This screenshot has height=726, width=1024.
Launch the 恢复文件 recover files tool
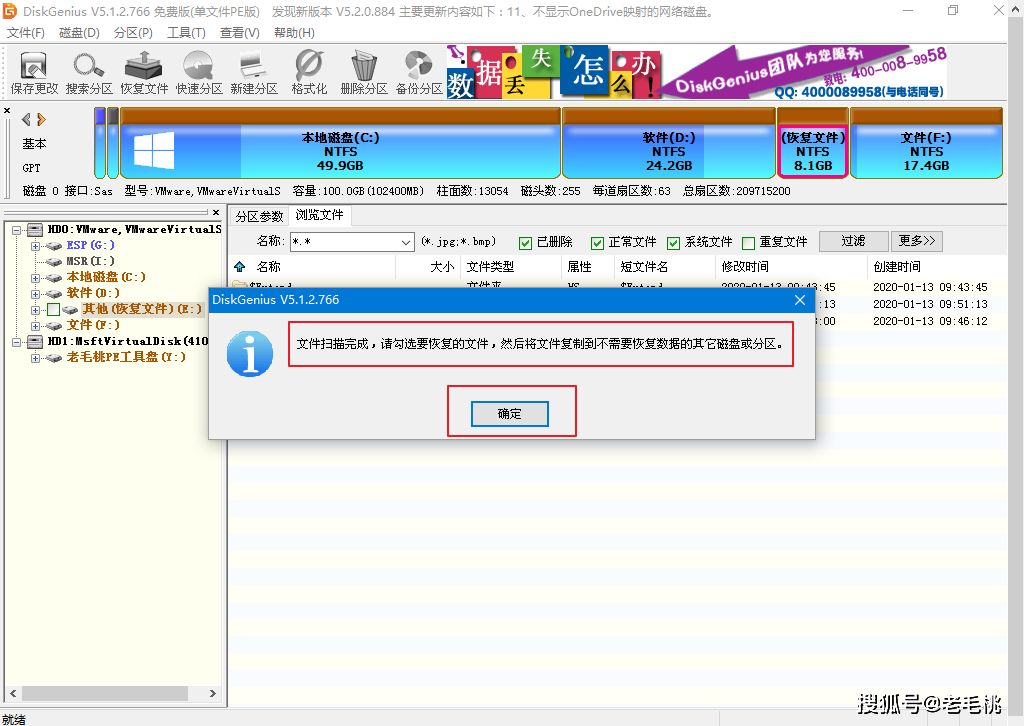[x=144, y=73]
